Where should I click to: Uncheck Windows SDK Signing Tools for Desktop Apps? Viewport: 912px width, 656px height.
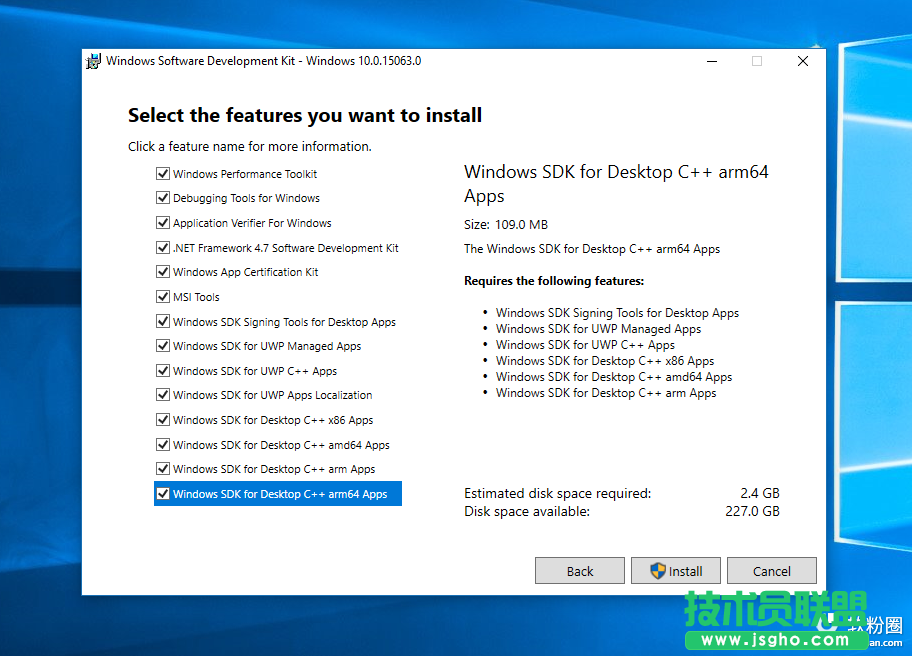163,321
